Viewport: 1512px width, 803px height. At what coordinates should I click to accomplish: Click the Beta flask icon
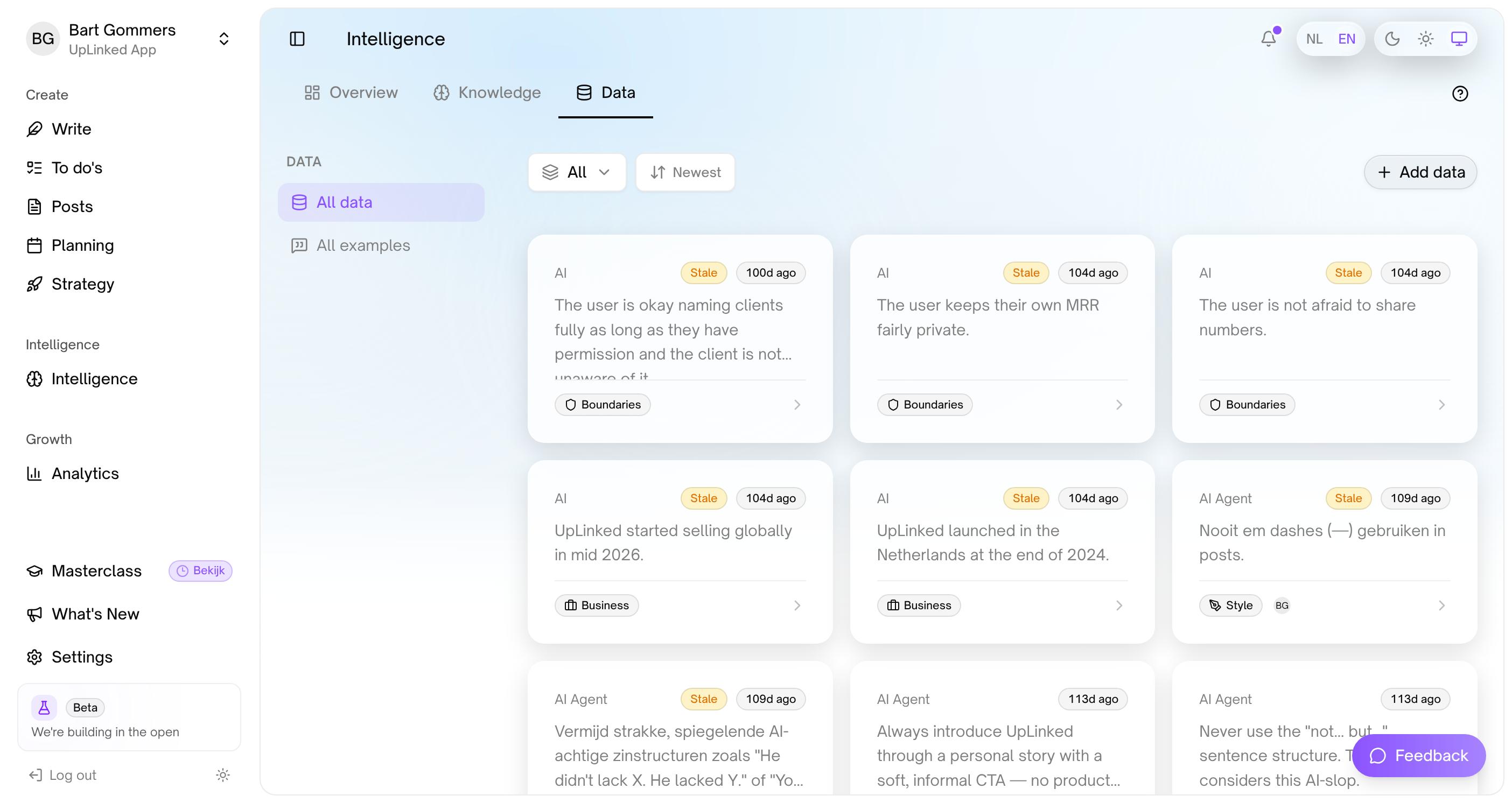click(x=44, y=708)
